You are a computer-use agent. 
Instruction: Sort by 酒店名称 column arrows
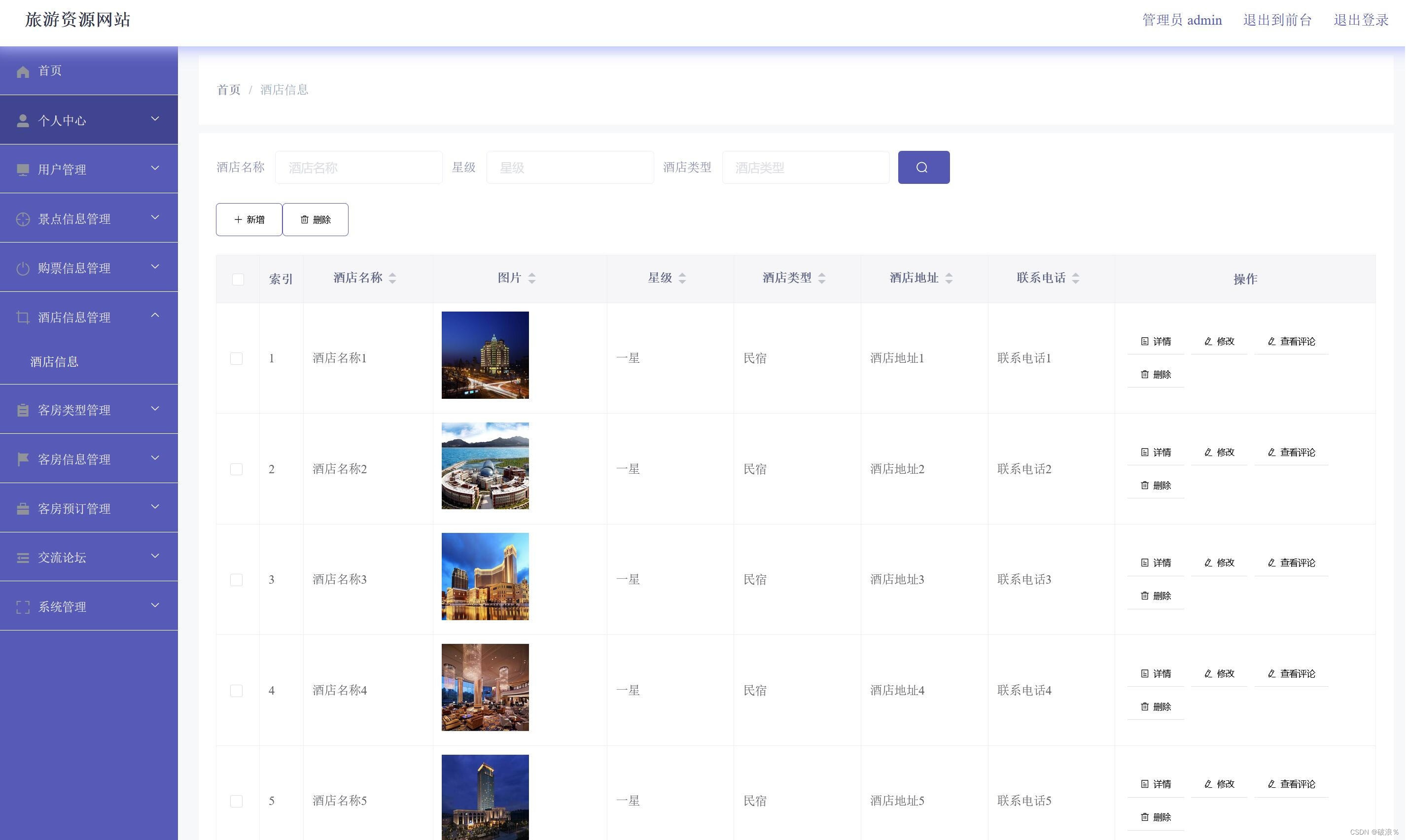pyautogui.click(x=392, y=278)
